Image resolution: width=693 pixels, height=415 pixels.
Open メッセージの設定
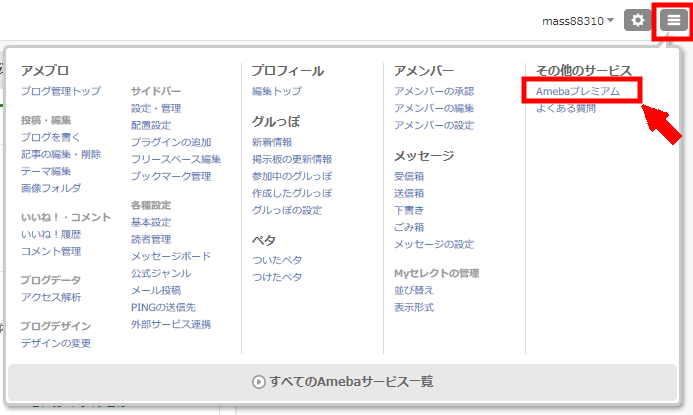[434, 244]
